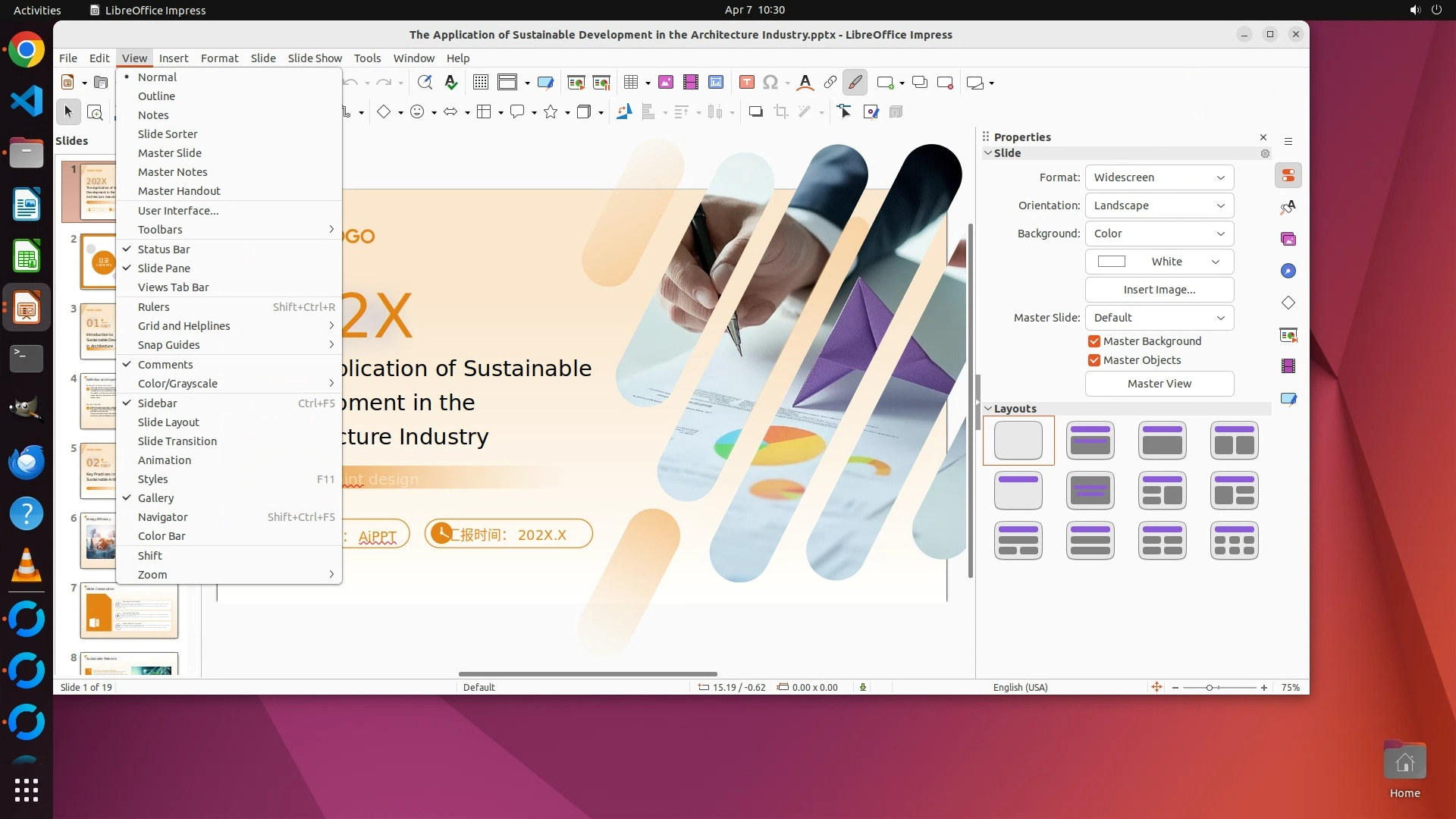Screen dimensions: 1456x819
Task: Click the insert text box icon
Action: pos(746,83)
